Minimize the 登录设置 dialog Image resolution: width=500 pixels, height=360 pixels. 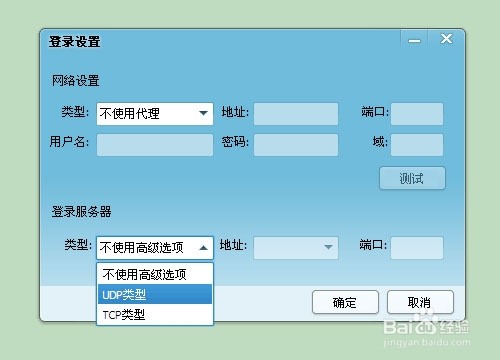414,40
